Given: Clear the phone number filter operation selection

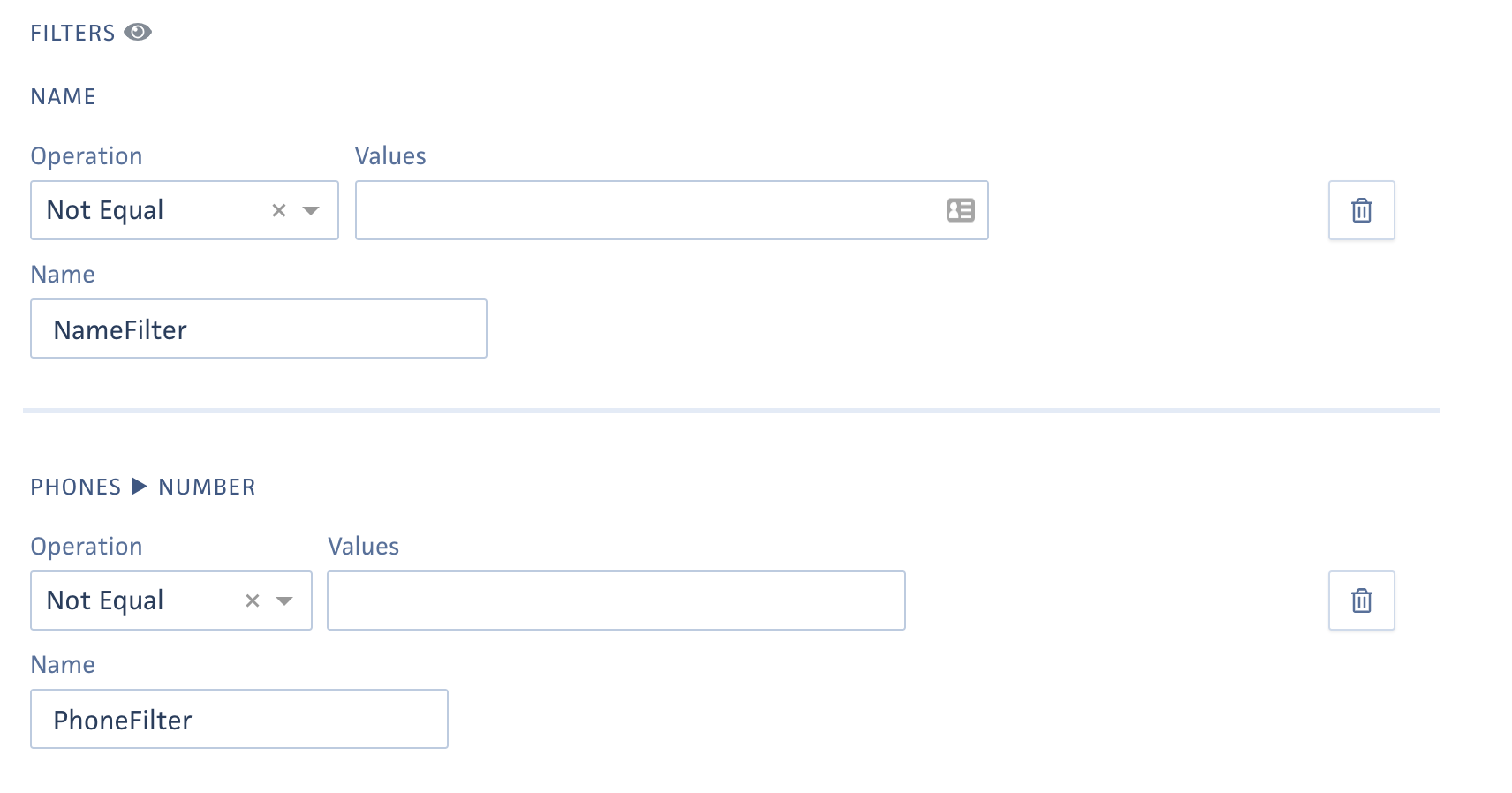Looking at the screenshot, I should pos(253,600).
